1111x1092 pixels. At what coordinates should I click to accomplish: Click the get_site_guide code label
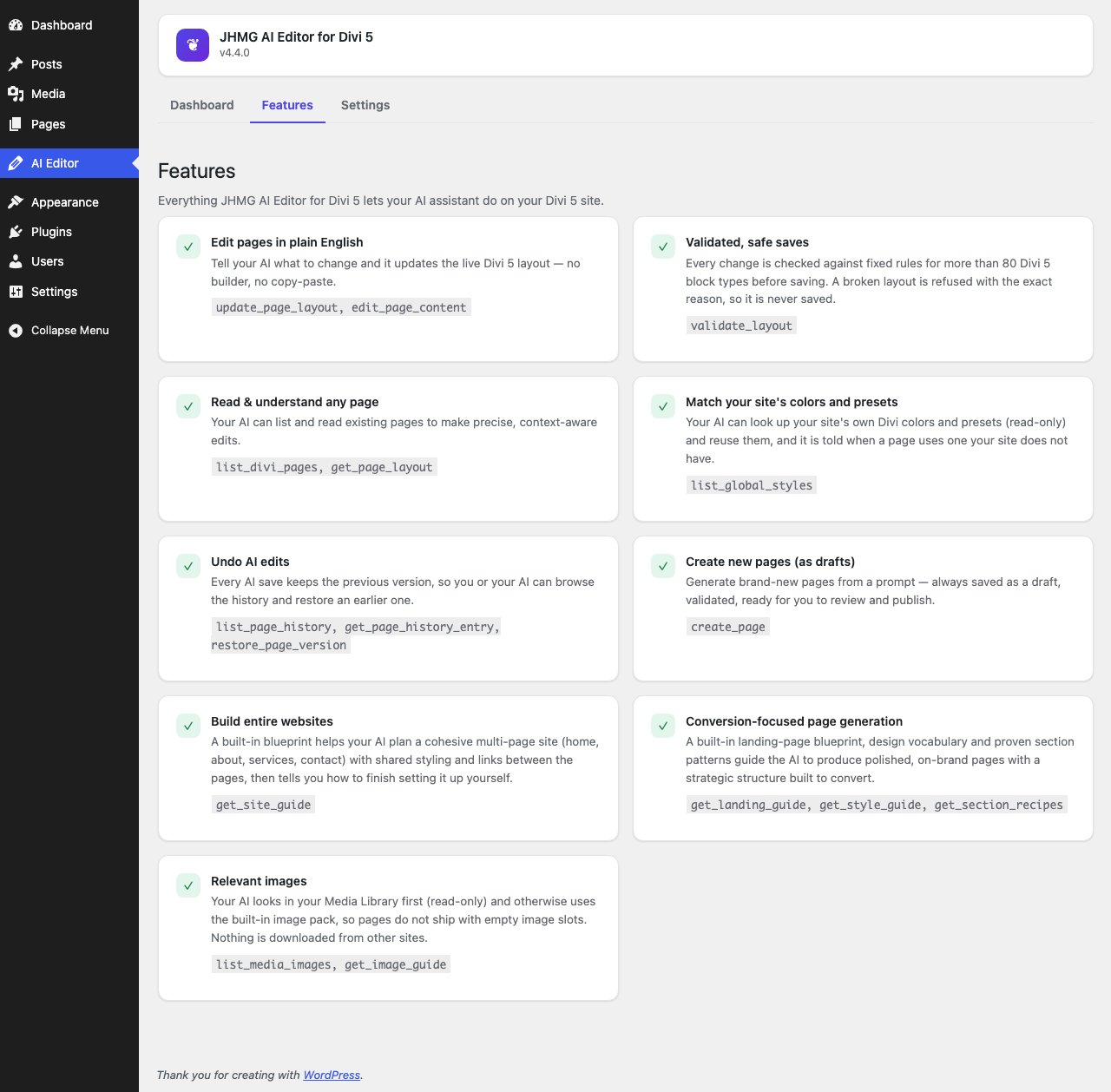[263, 805]
